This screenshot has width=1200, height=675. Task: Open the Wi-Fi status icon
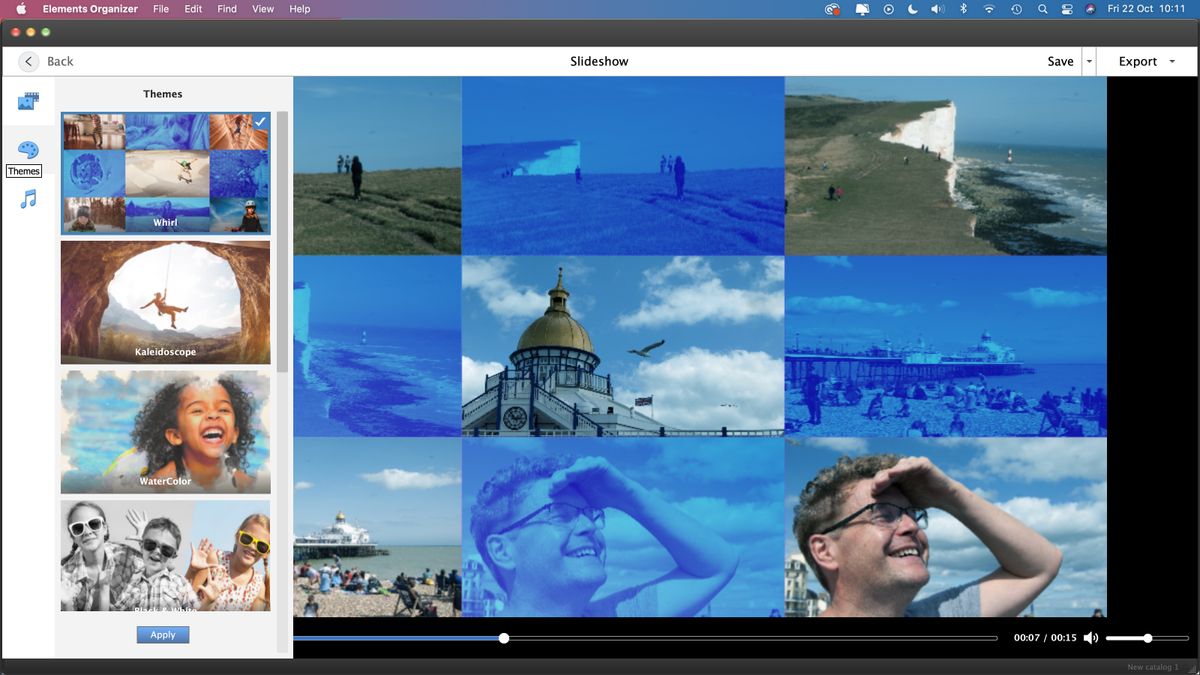coord(988,9)
